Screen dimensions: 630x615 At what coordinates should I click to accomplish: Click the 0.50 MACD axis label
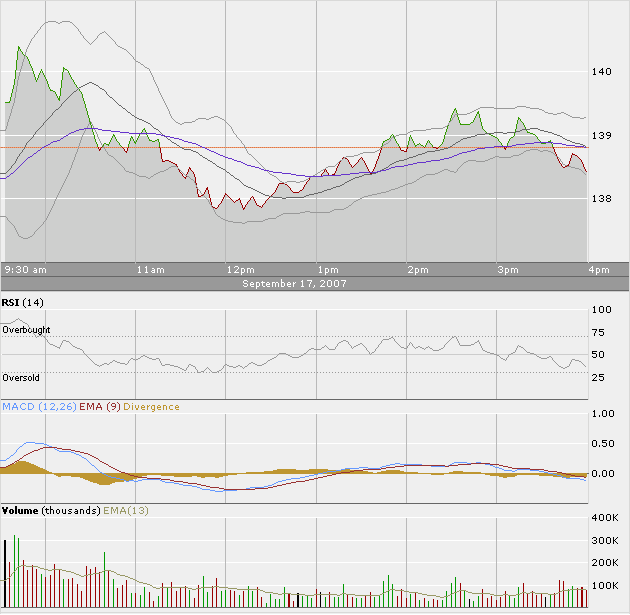[x=604, y=443]
